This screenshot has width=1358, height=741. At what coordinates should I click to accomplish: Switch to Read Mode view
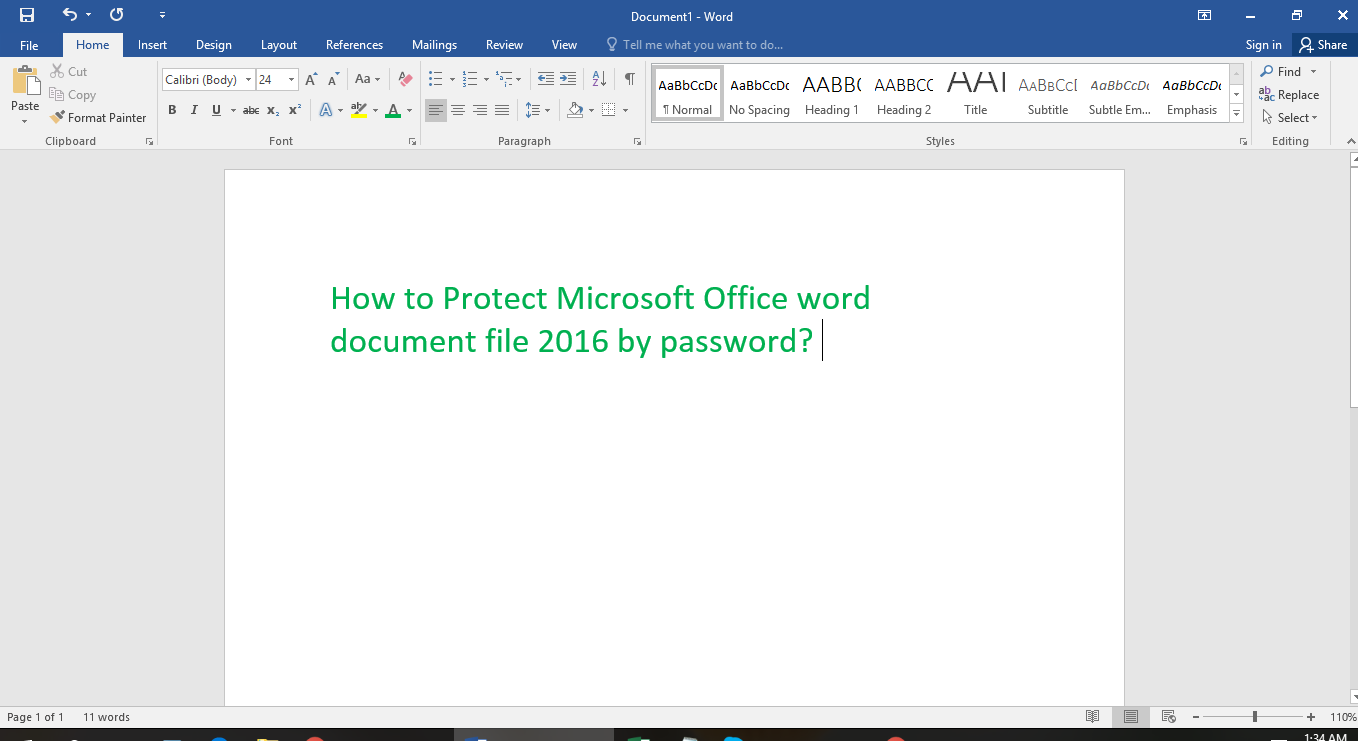[x=1092, y=716]
